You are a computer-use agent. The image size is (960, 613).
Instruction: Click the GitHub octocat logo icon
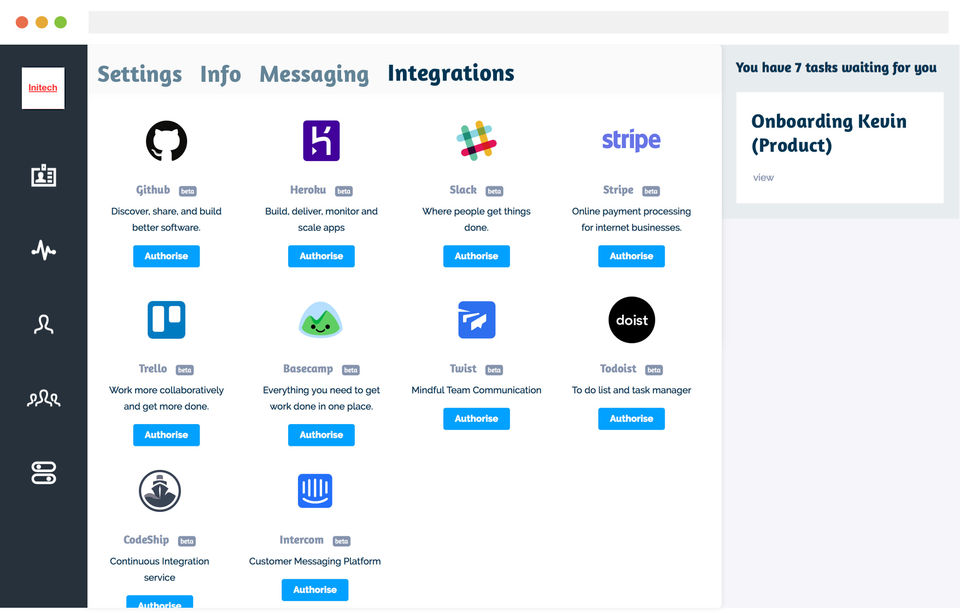166,141
